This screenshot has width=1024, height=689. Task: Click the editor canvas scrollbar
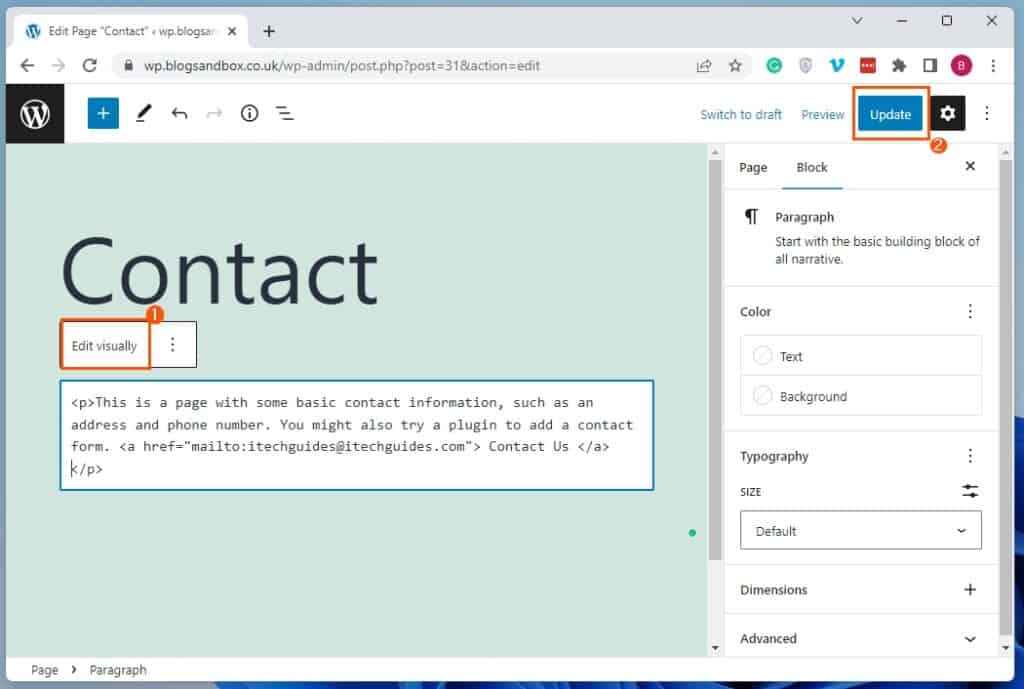tap(715, 359)
